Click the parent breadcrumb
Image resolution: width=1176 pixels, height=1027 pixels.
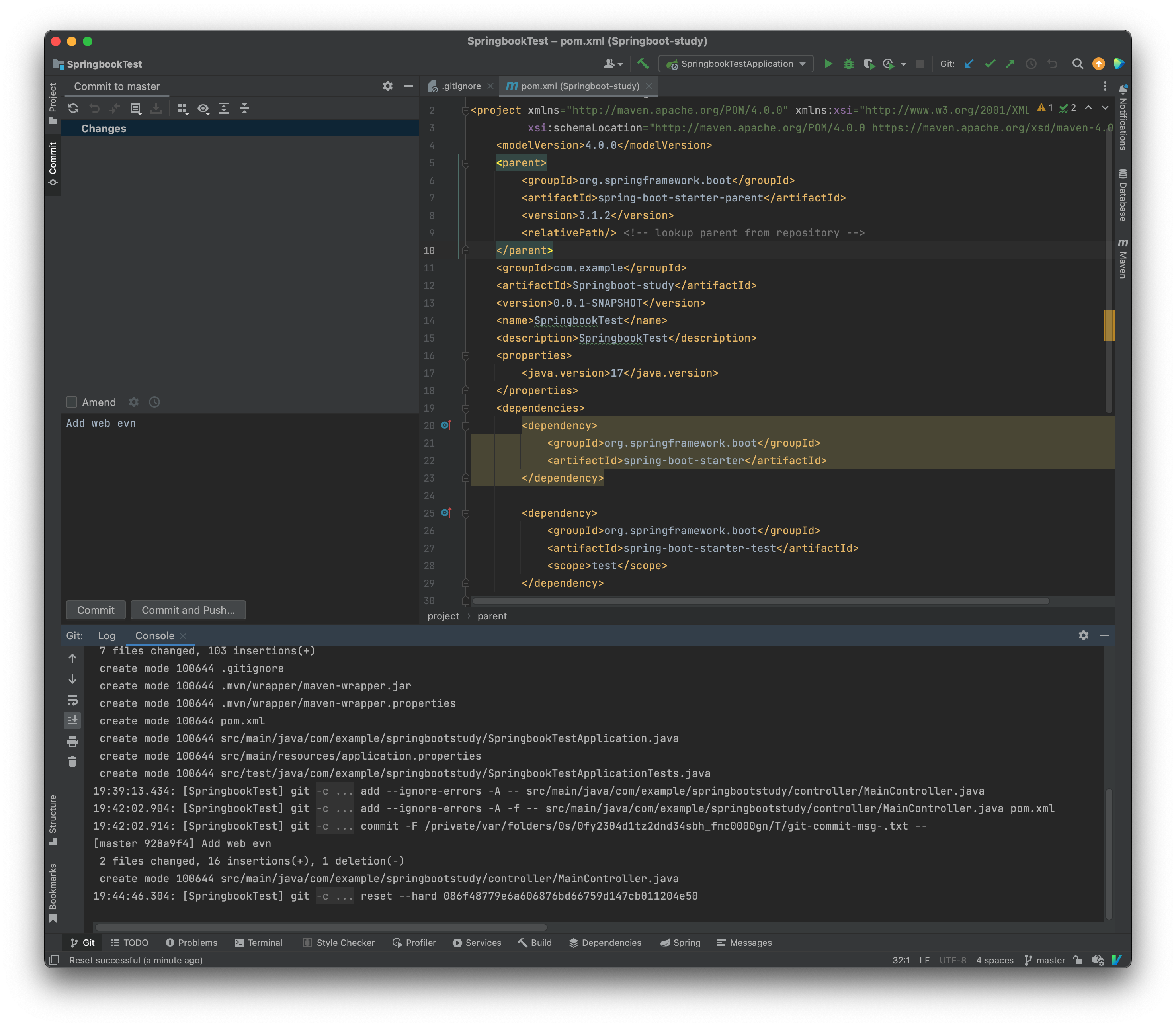(x=492, y=616)
